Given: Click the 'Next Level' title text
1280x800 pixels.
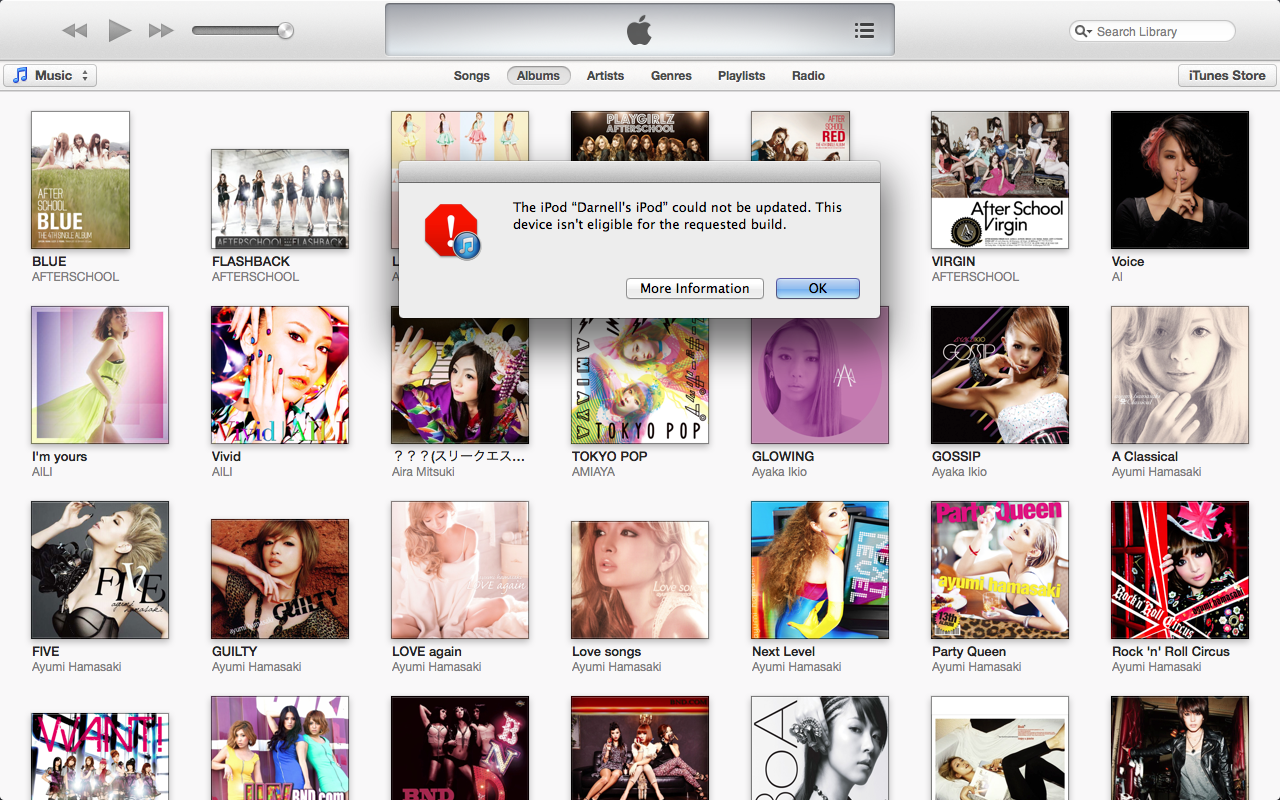Looking at the screenshot, I should tap(784, 651).
